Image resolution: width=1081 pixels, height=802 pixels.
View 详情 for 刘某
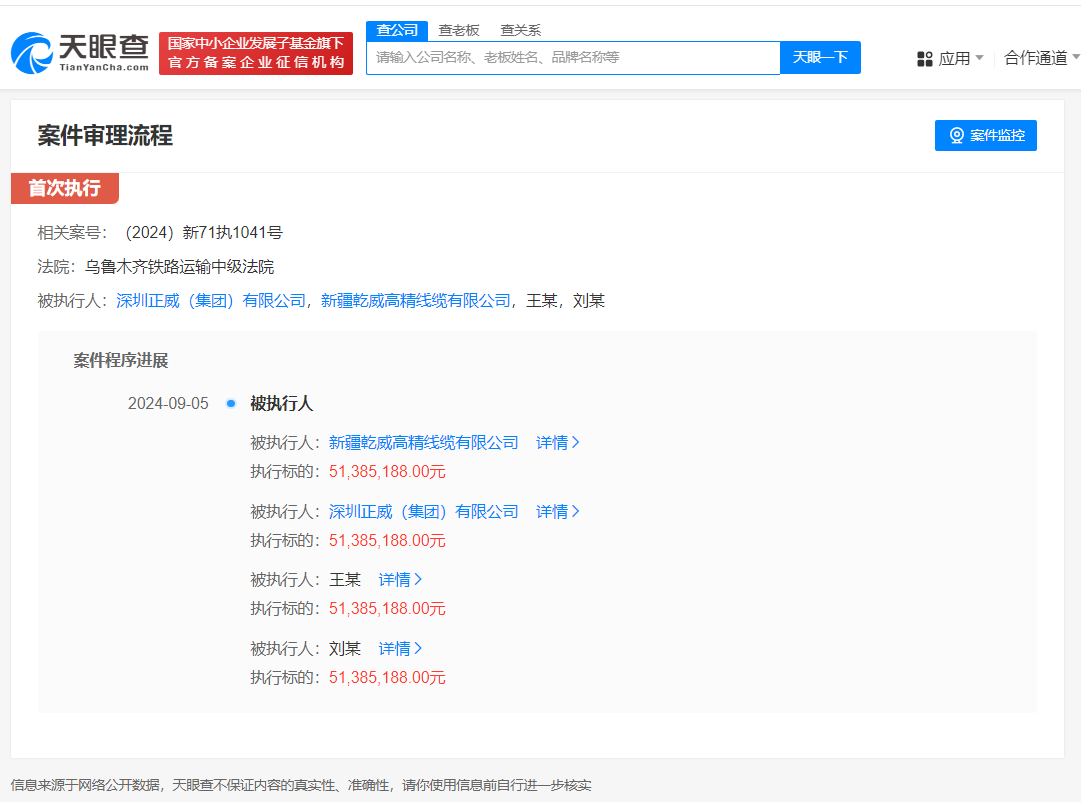[400, 649]
